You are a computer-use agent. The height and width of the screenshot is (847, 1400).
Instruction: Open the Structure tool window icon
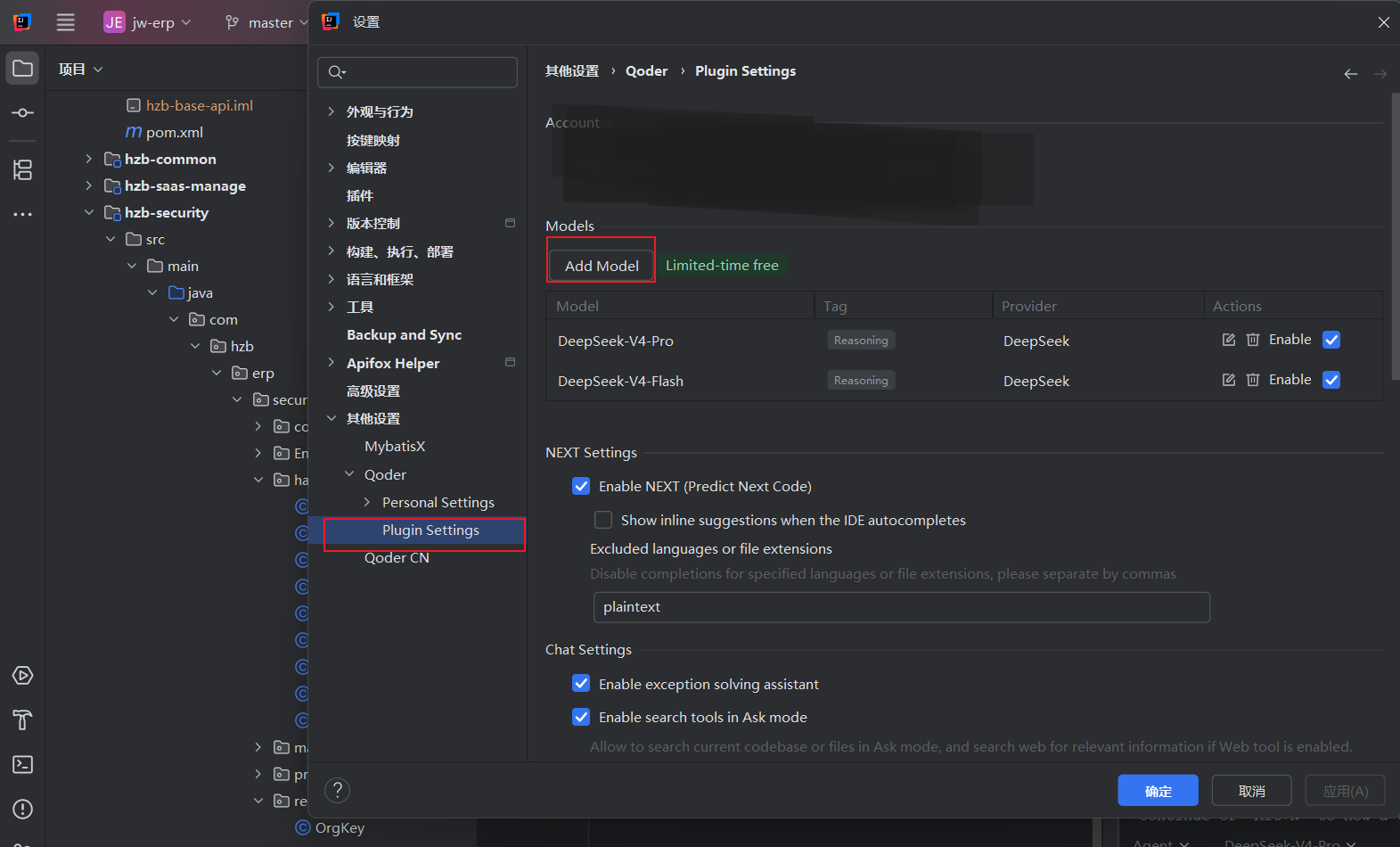point(22,169)
